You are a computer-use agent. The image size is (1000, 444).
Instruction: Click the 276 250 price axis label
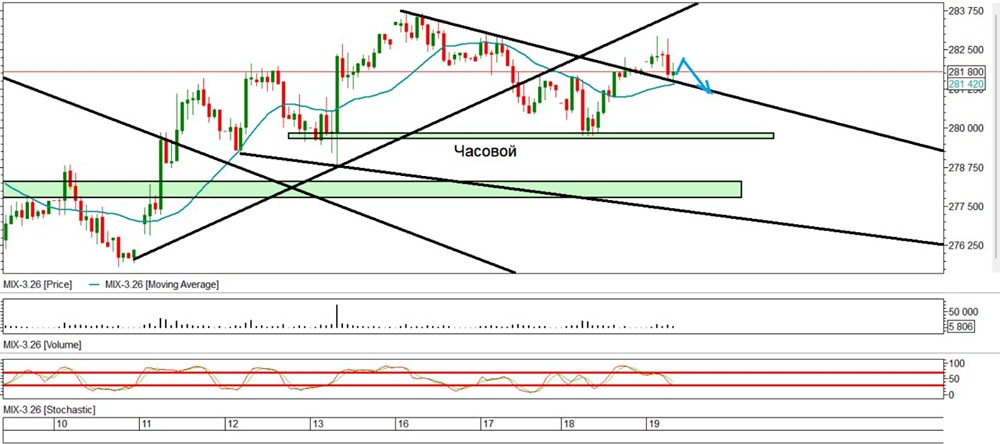(966, 246)
